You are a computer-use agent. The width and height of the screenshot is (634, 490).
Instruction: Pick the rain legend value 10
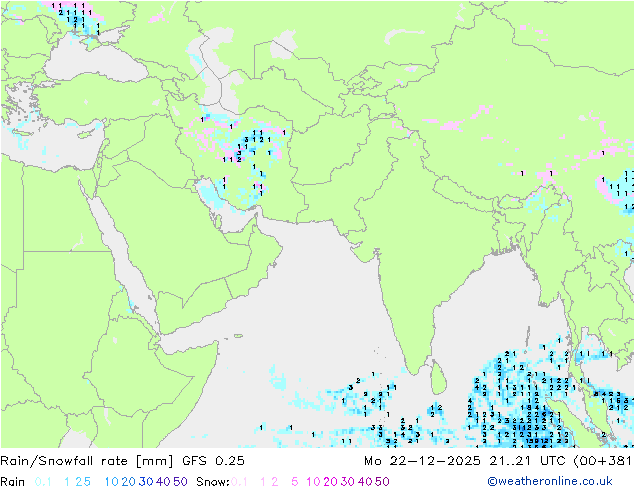112,482
